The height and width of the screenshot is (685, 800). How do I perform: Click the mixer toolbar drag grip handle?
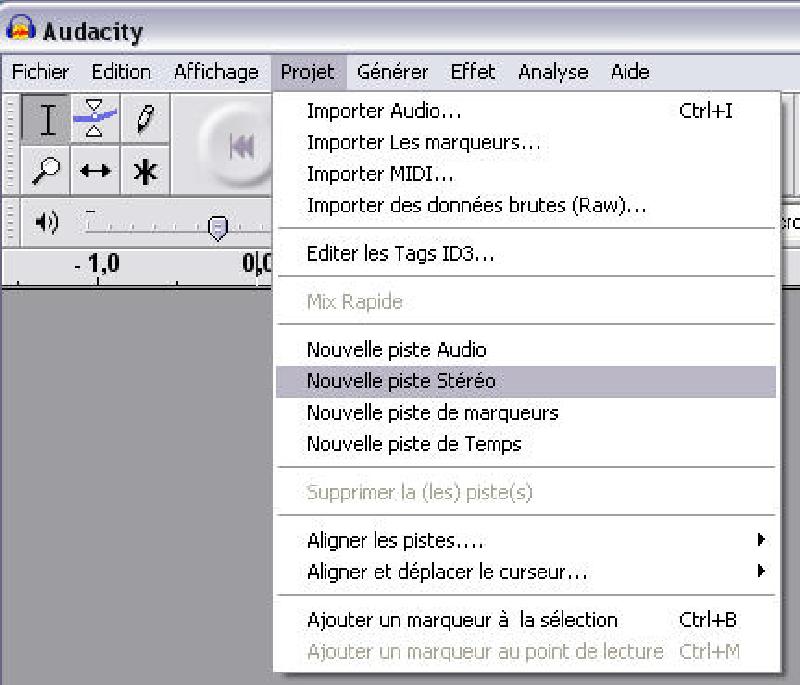(10, 222)
